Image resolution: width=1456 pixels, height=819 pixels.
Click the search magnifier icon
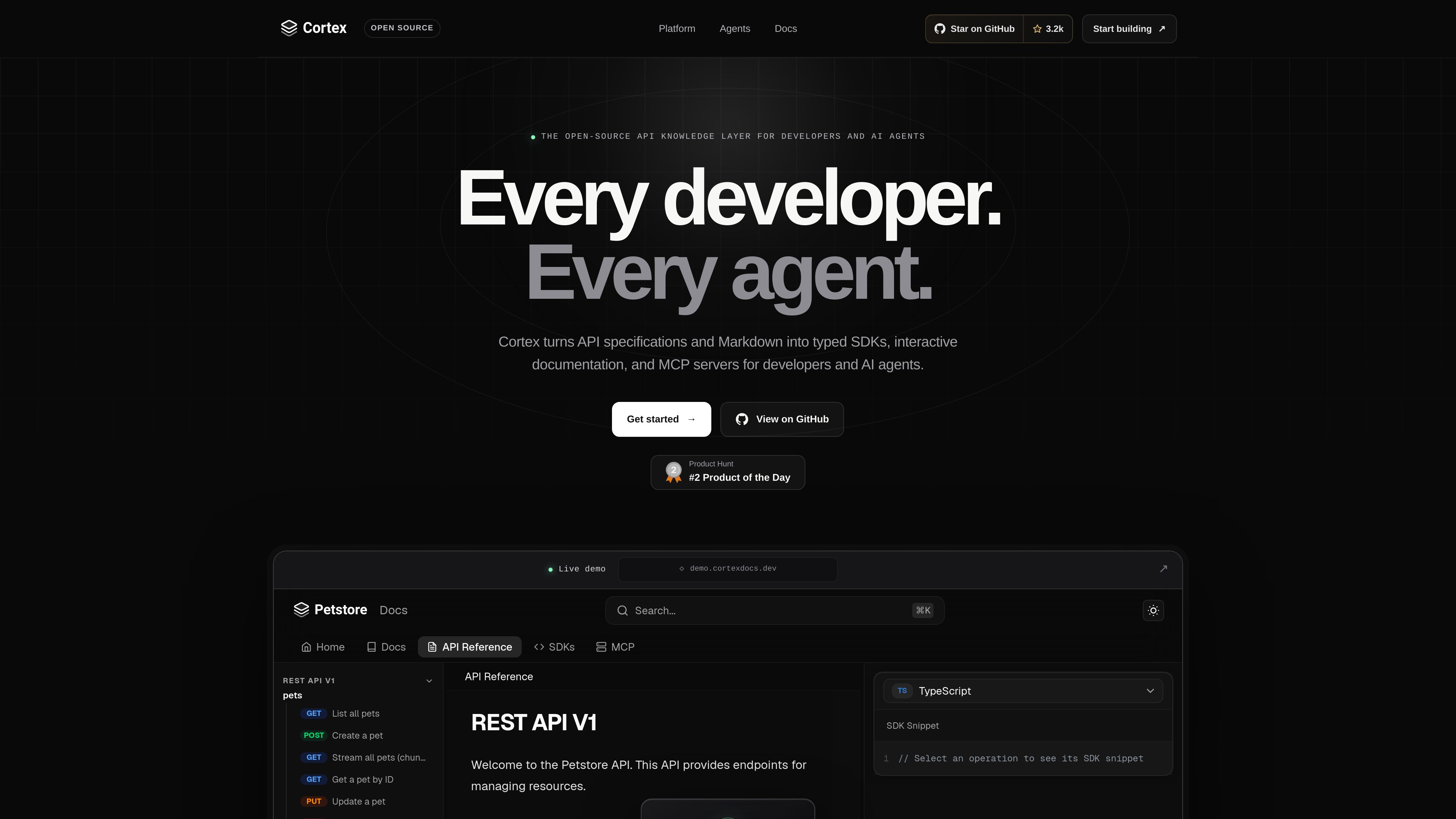click(622, 610)
